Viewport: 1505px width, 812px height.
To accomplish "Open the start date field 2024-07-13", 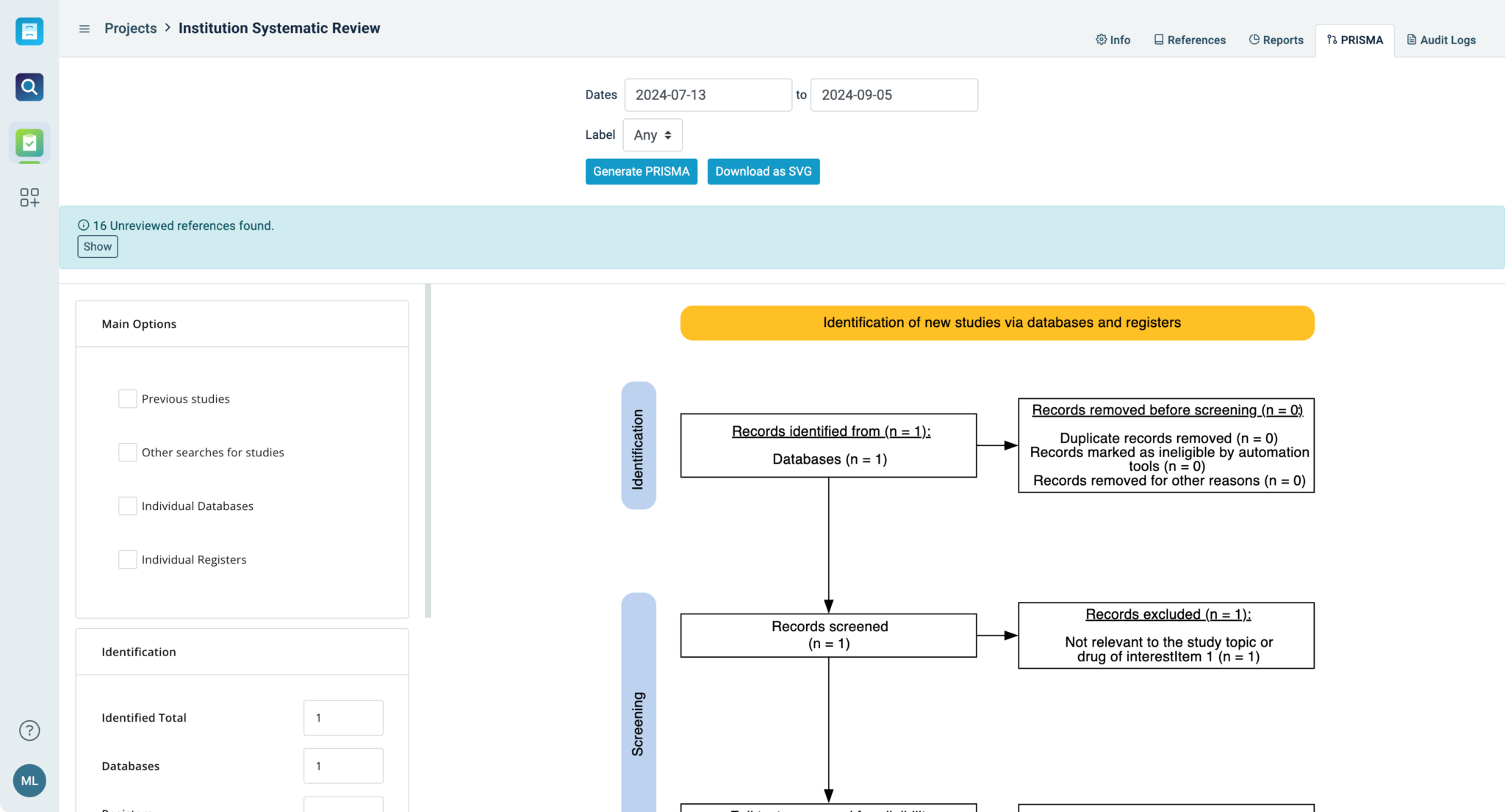I will (x=708, y=95).
